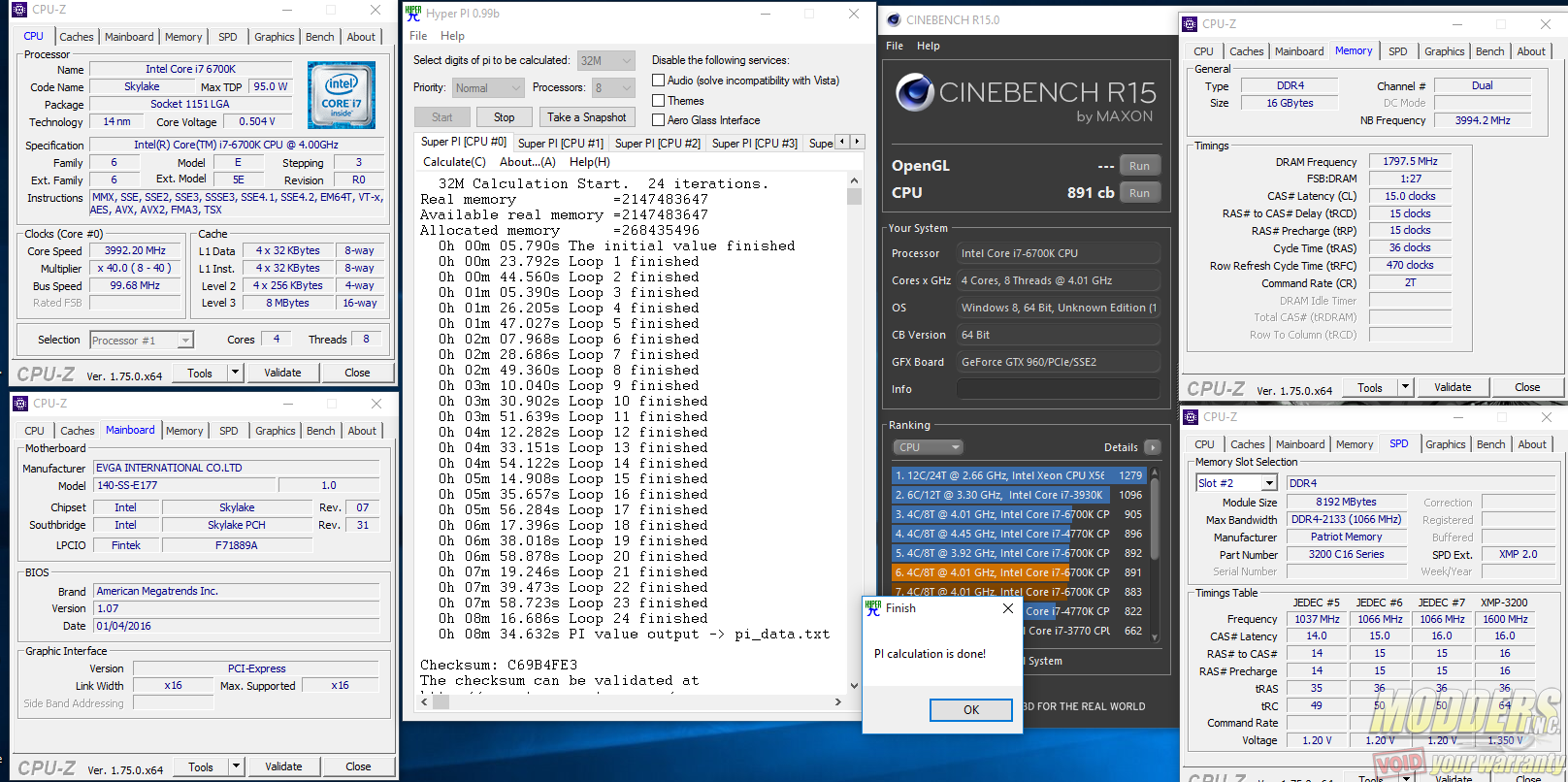Click Close in the Mainboard CPU-Z window
Image resolution: width=1568 pixels, height=782 pixels.
[x=358, y=766]
